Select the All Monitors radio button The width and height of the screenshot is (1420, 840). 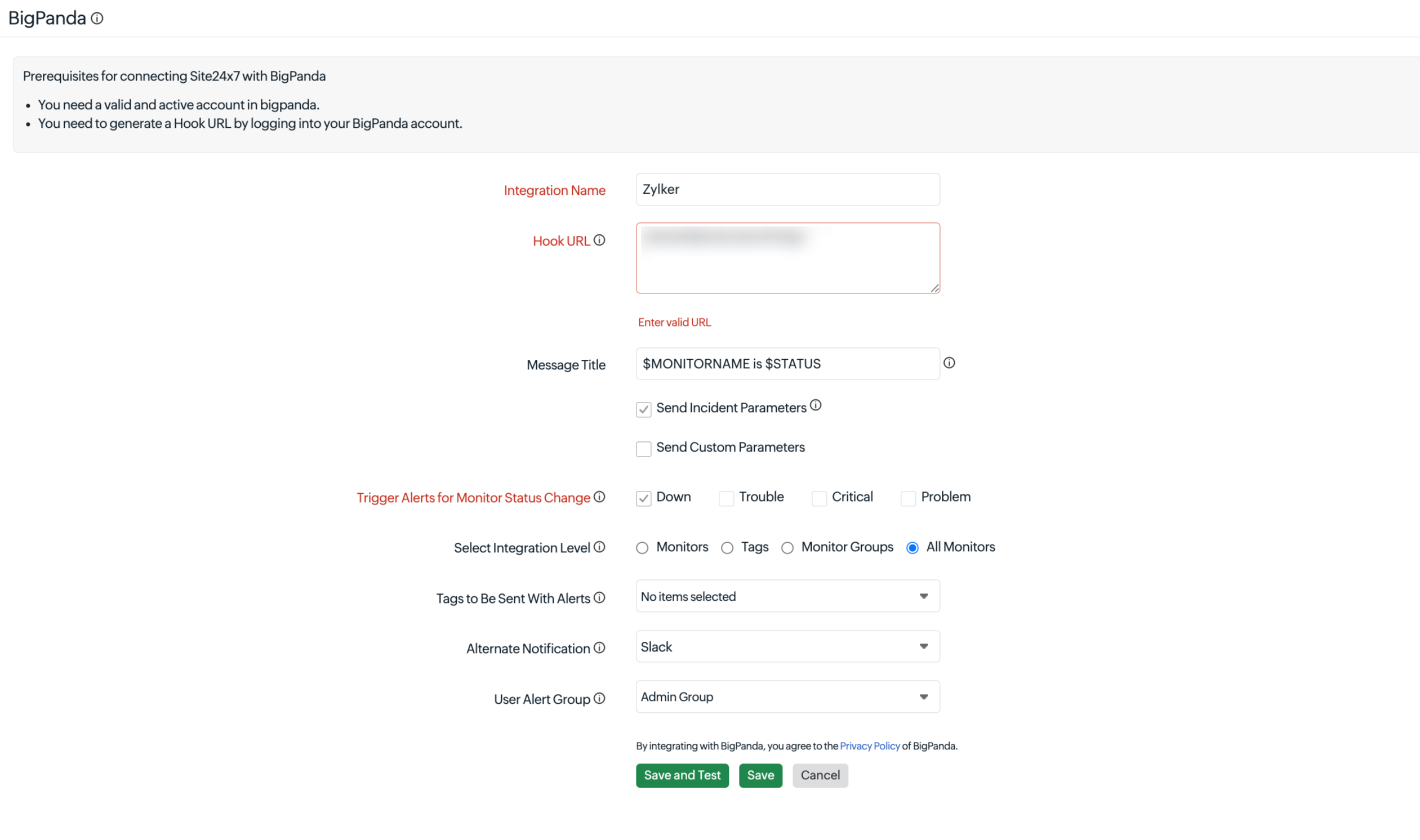coord(912,548)
